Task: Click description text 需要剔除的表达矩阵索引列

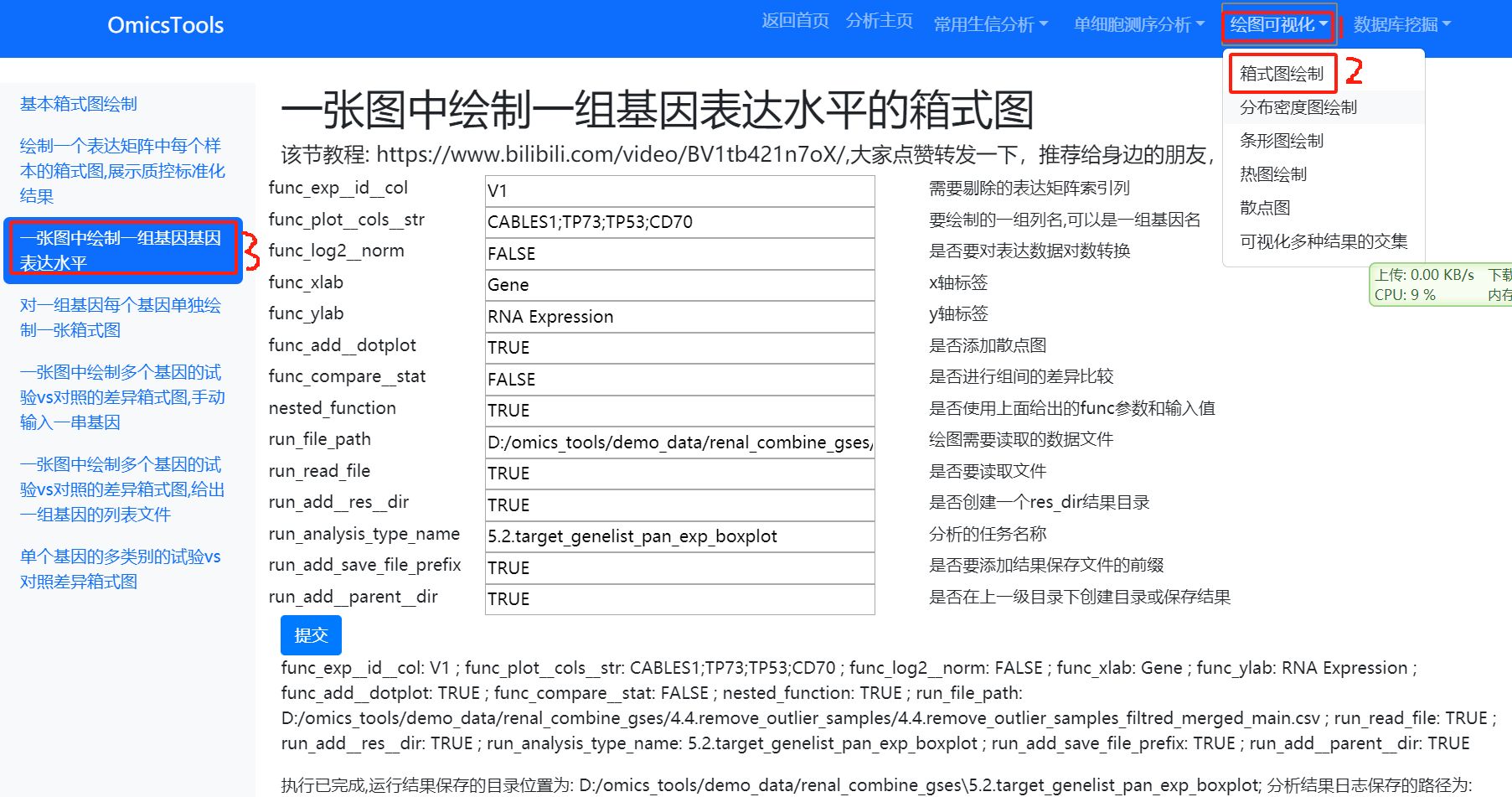Action: click(x=1030, y=189)
